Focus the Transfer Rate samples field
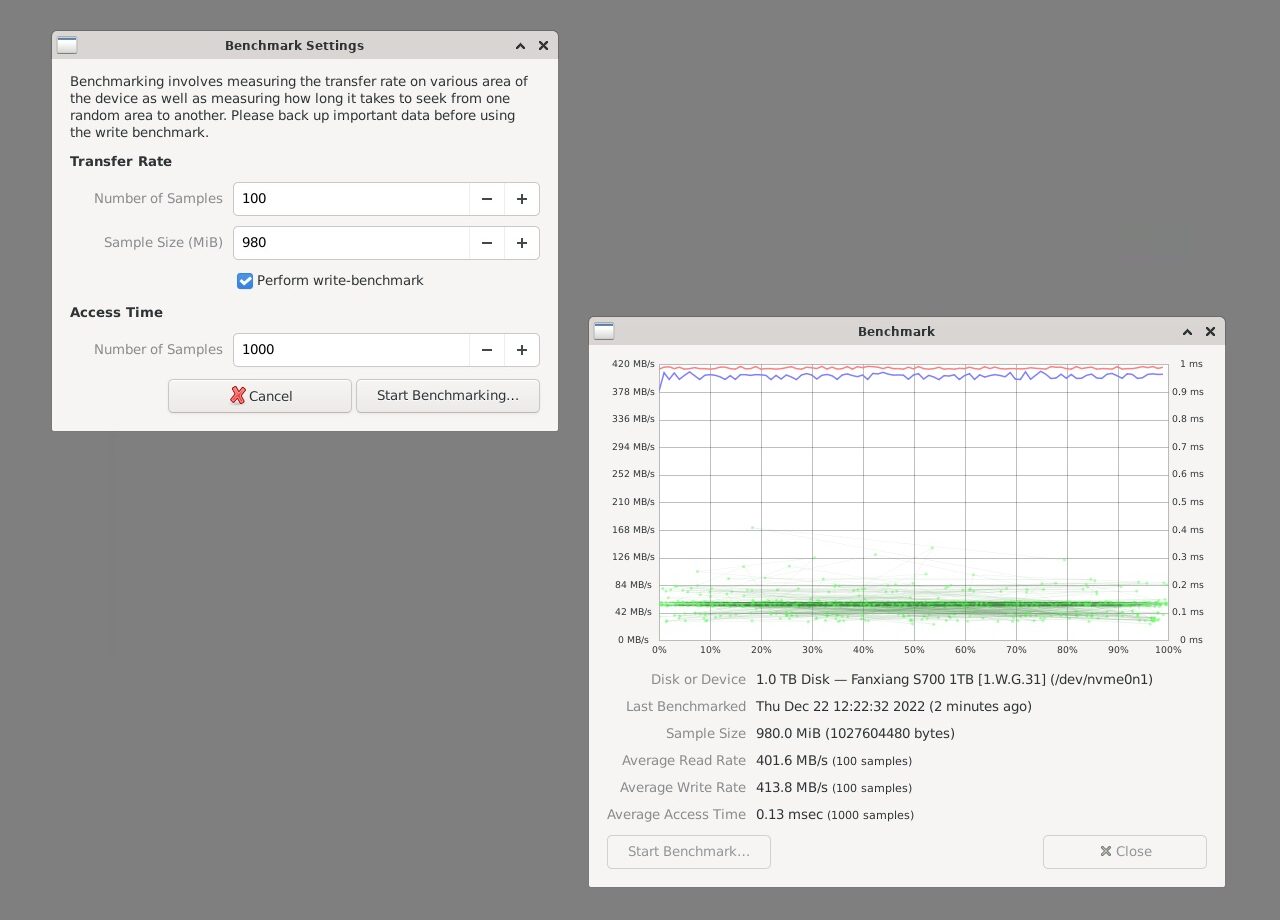Screen dimensions: 1280x920 point(350,199)
